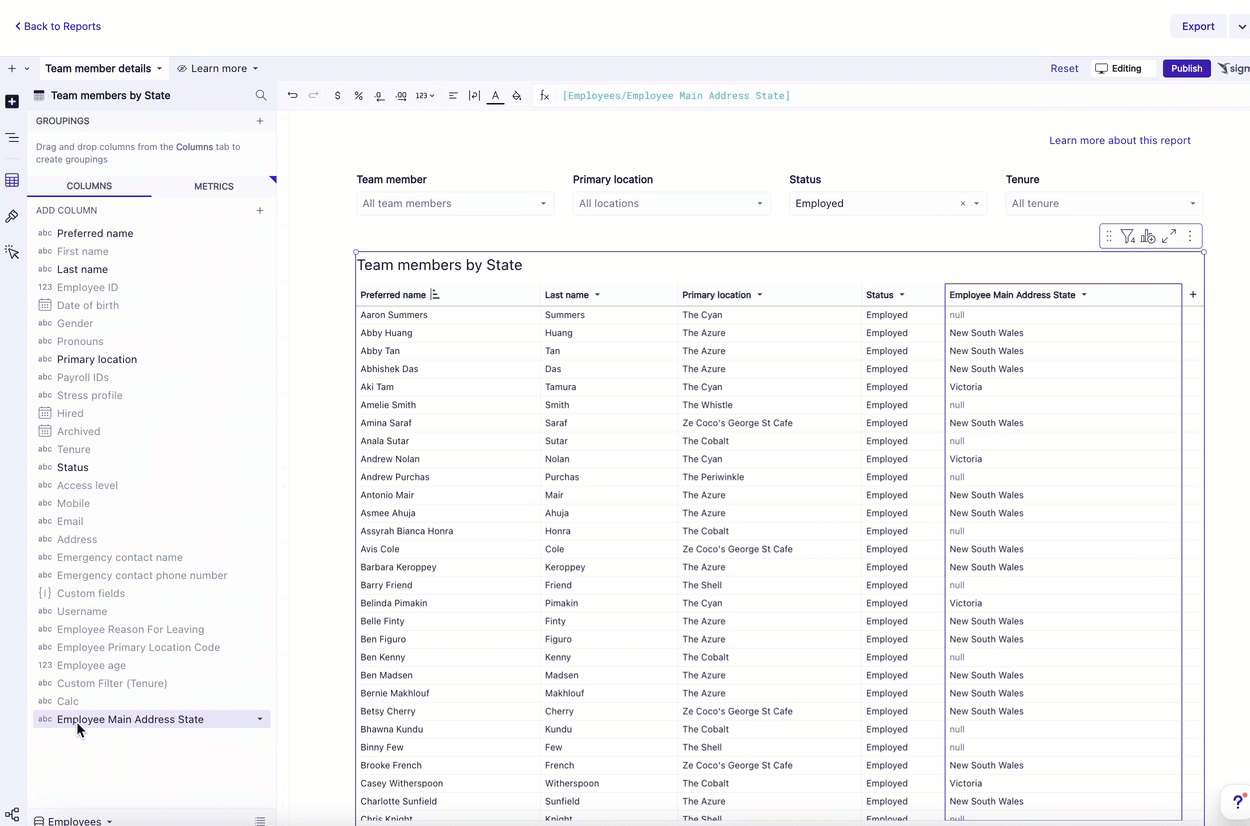Open the Employees data source dropdown
Viewport: 1250px width, 826px height.
[73, 821]
